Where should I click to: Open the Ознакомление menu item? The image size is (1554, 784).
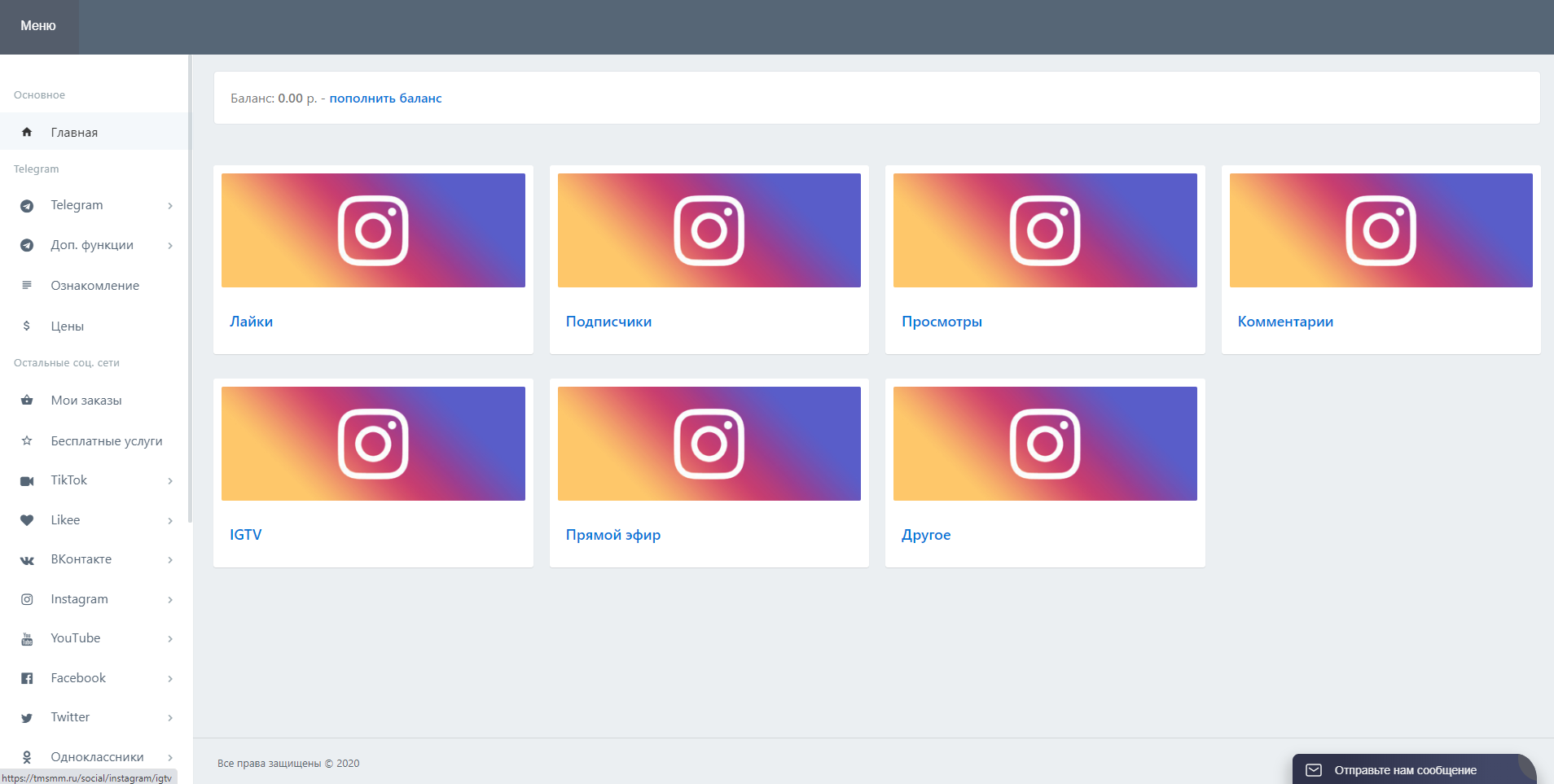(94, 286)
